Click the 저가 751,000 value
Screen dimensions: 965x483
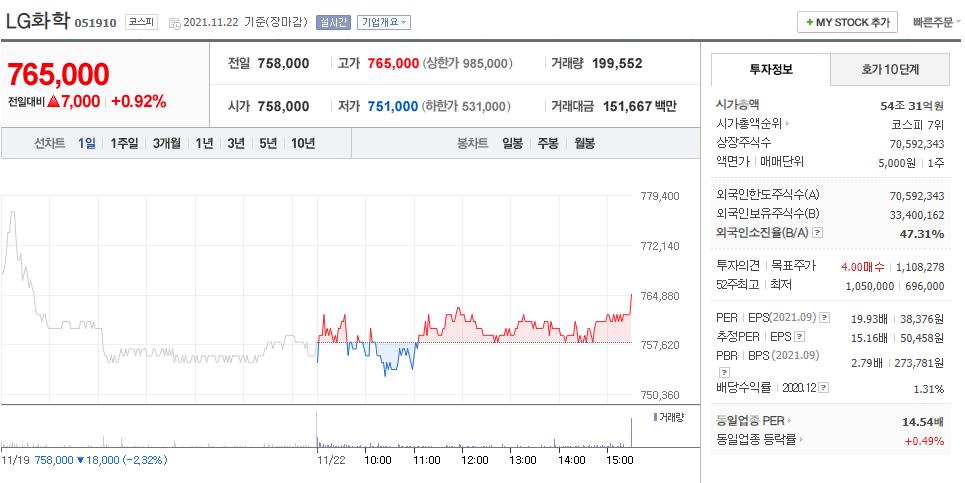393,106
